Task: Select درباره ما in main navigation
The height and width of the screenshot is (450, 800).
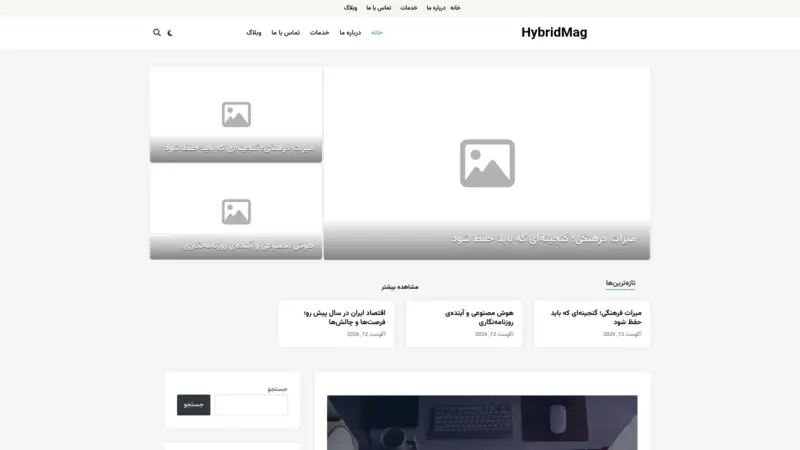Action: click(350, 33)
